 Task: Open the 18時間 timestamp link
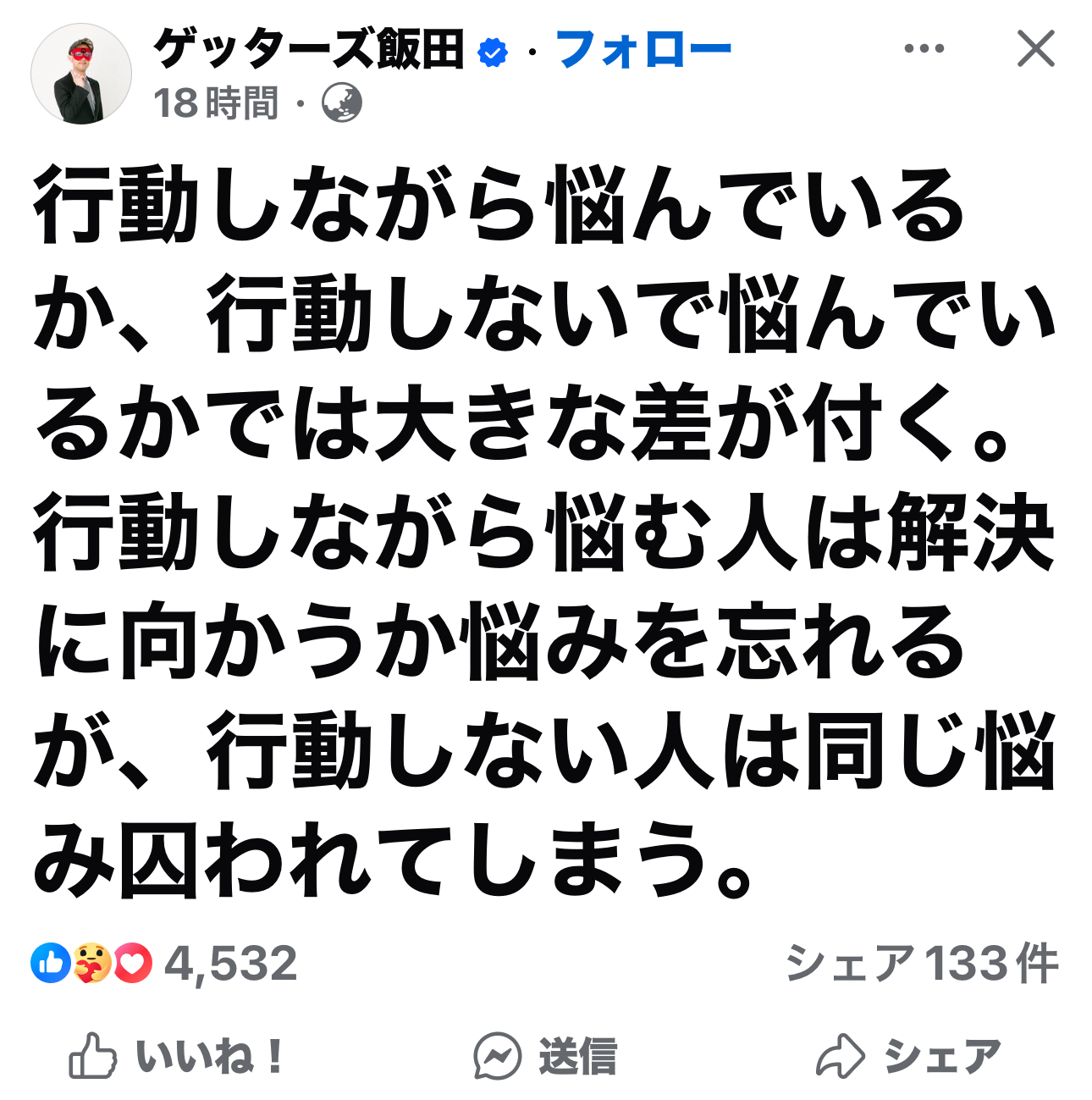(216, 103)
